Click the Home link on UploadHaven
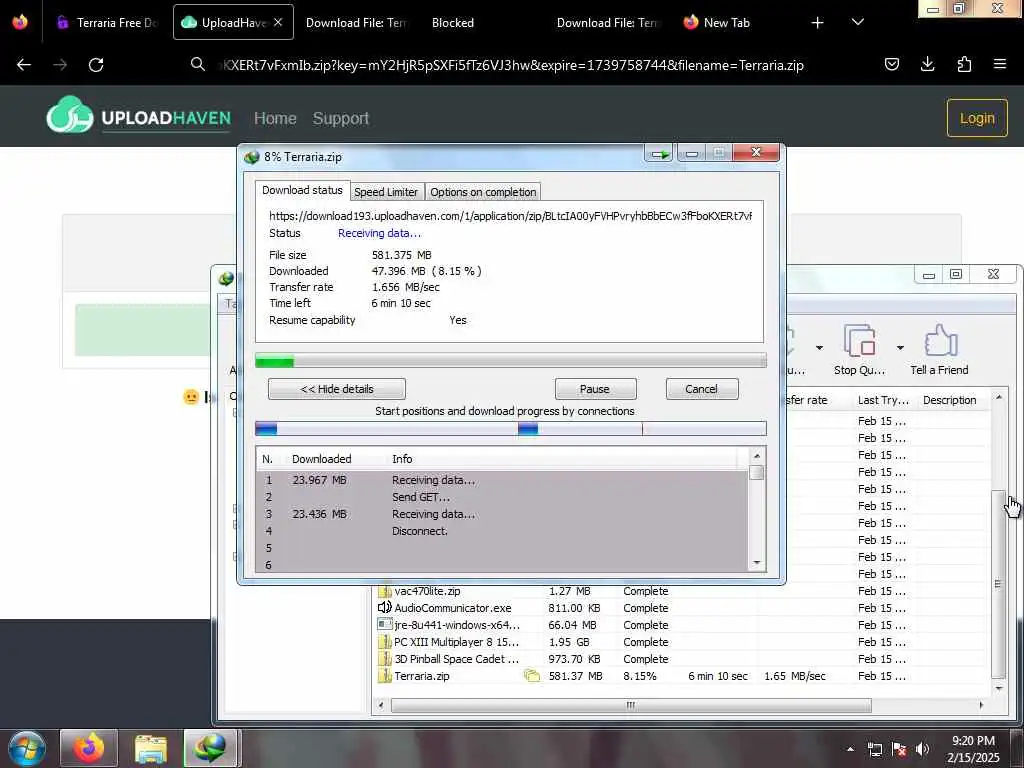 [x=275, y=118]
